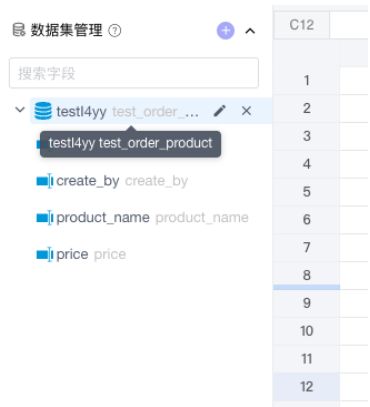370x407 pixels.
Task: Select row 5 header
Action: [x=306, y=192]
